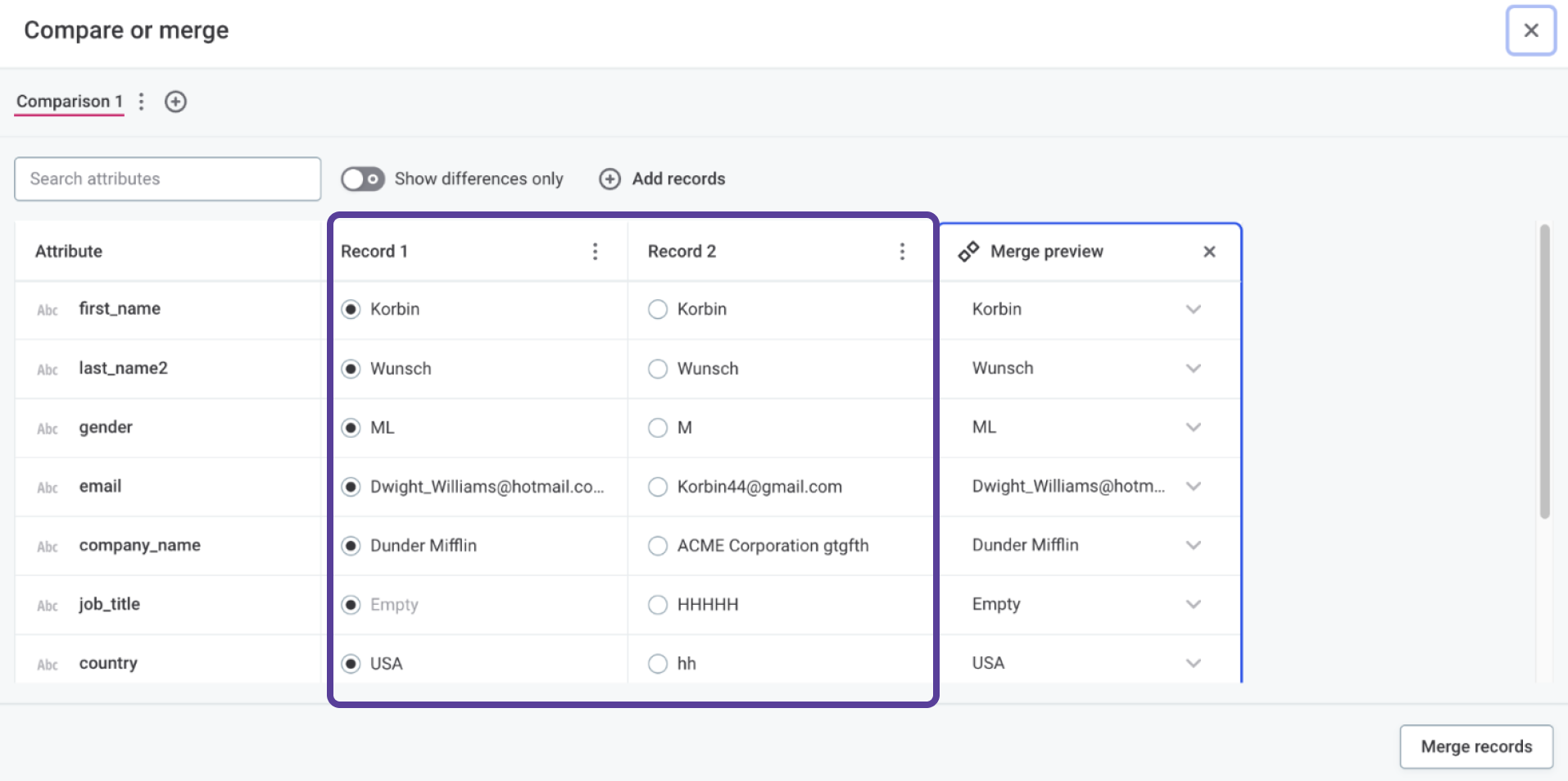Screen dimensions: 1568x781
Task: Open the Comparison 1 options kebab menu
Action: 141,102
